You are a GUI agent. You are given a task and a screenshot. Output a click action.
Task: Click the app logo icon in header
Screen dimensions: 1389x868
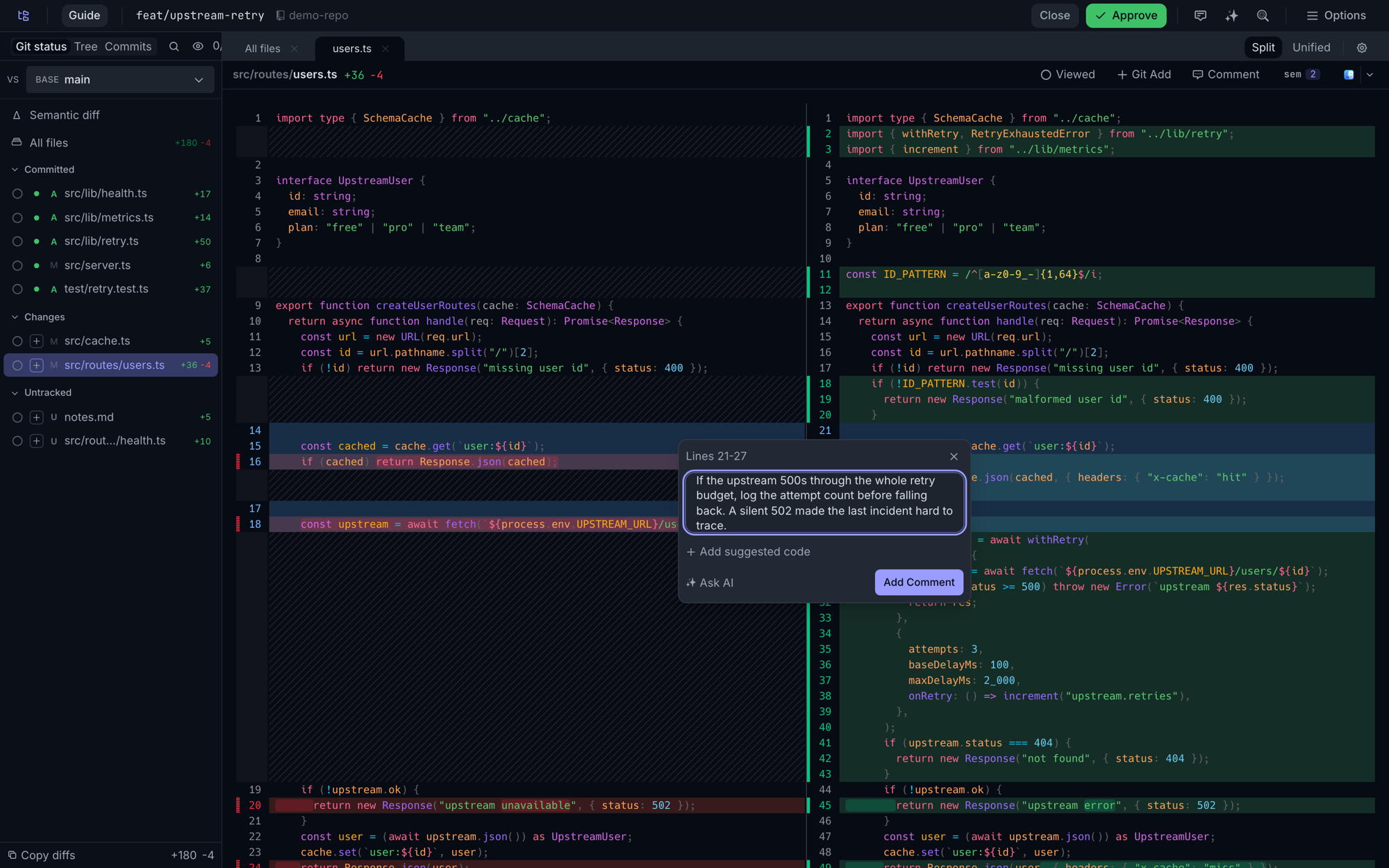24,15
